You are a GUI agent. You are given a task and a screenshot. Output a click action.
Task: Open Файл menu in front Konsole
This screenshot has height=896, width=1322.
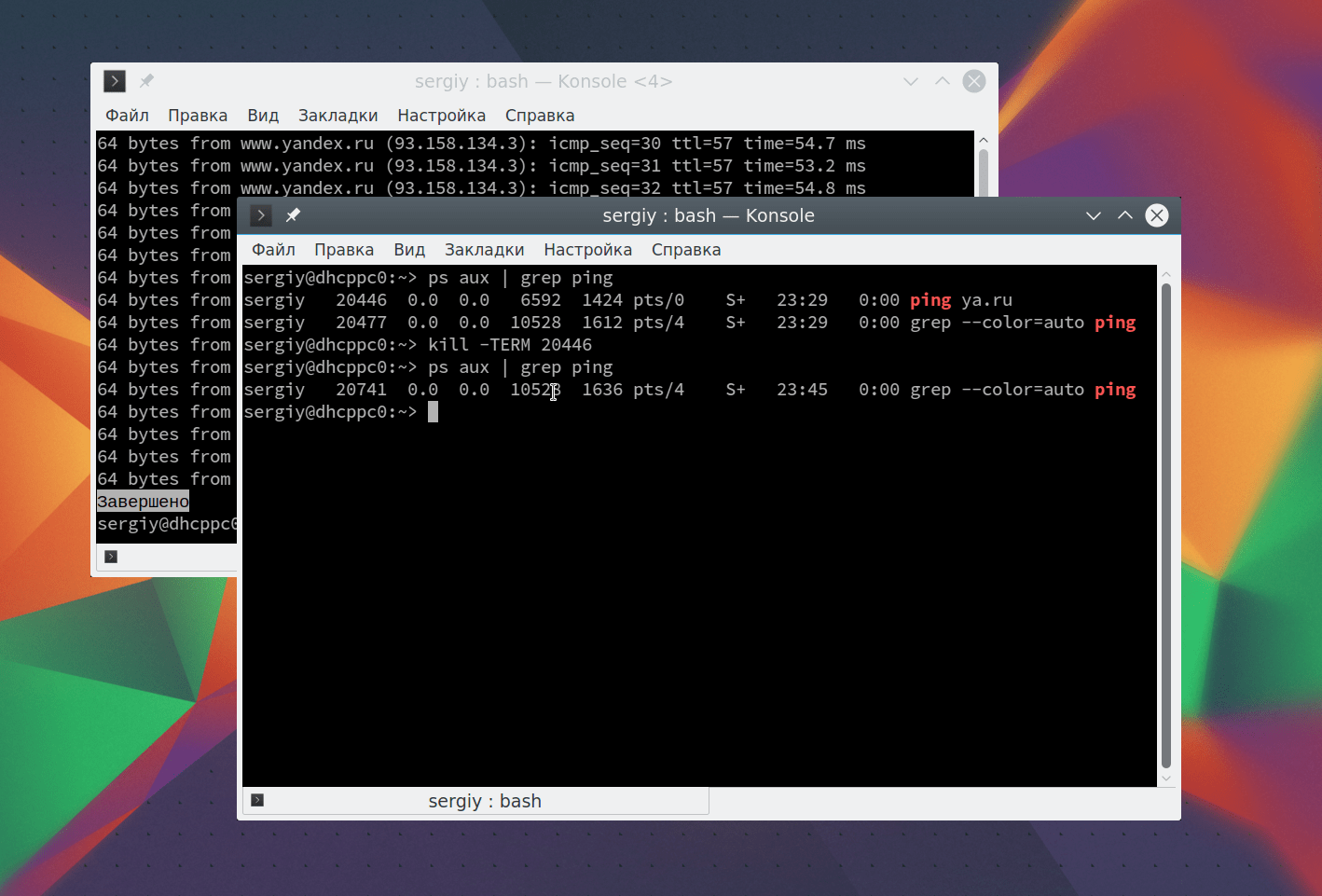[x=273, y=250]
